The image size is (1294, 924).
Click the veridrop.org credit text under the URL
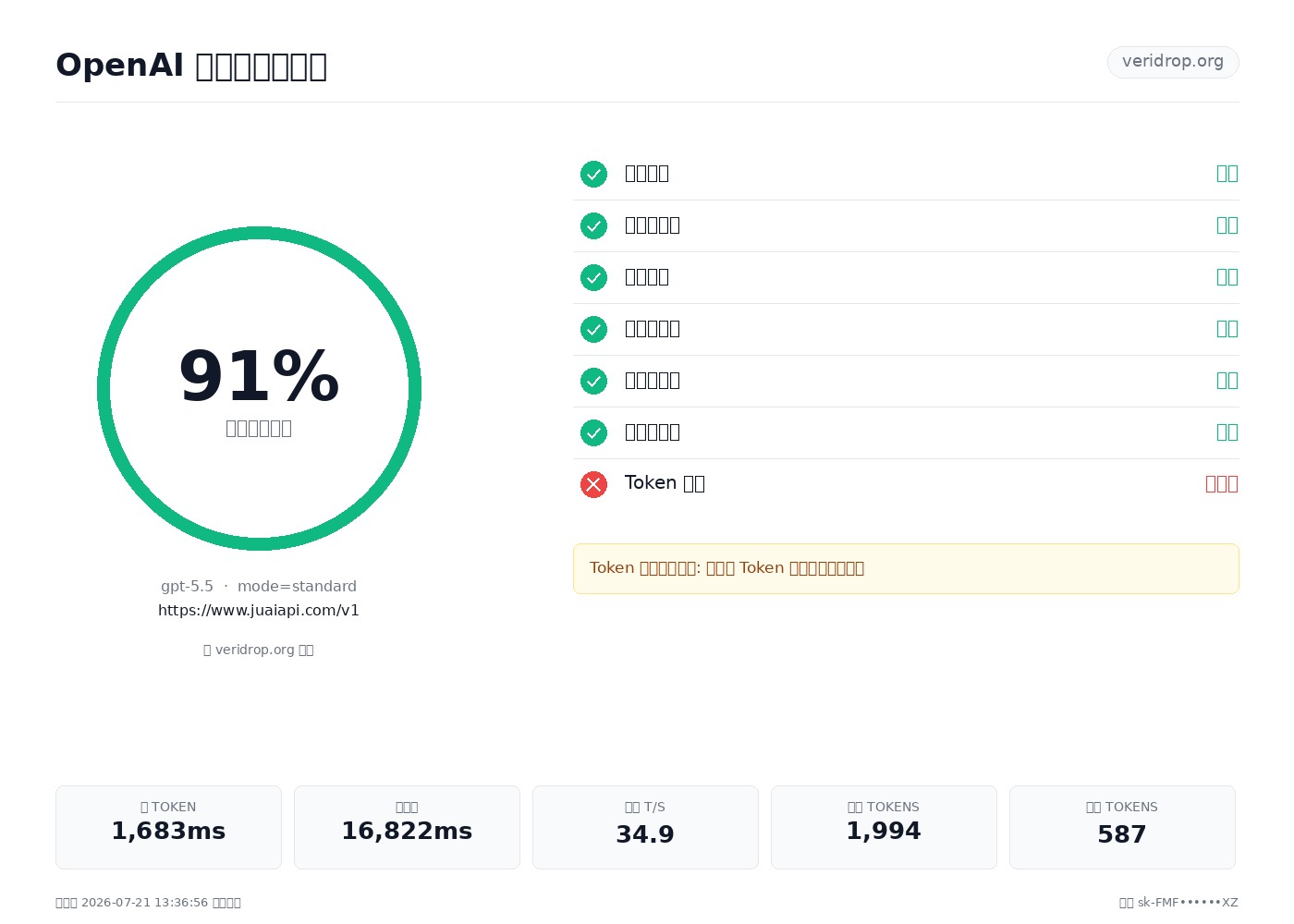point(259,650)
